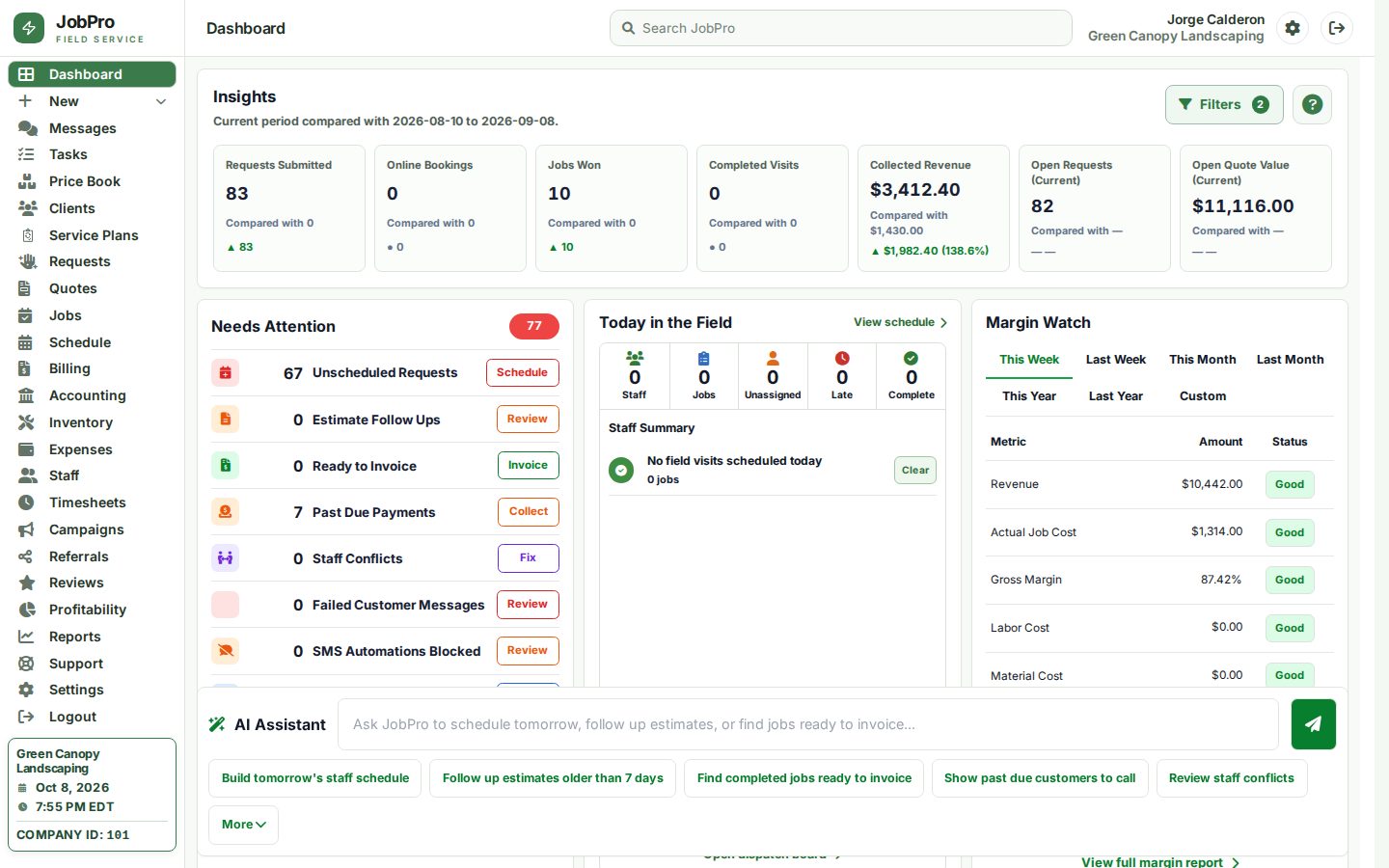Viewport: 1389px width, 868px height.
Task: Click Review button for SMS Automations Blocked
Action: tap(528, 650)
